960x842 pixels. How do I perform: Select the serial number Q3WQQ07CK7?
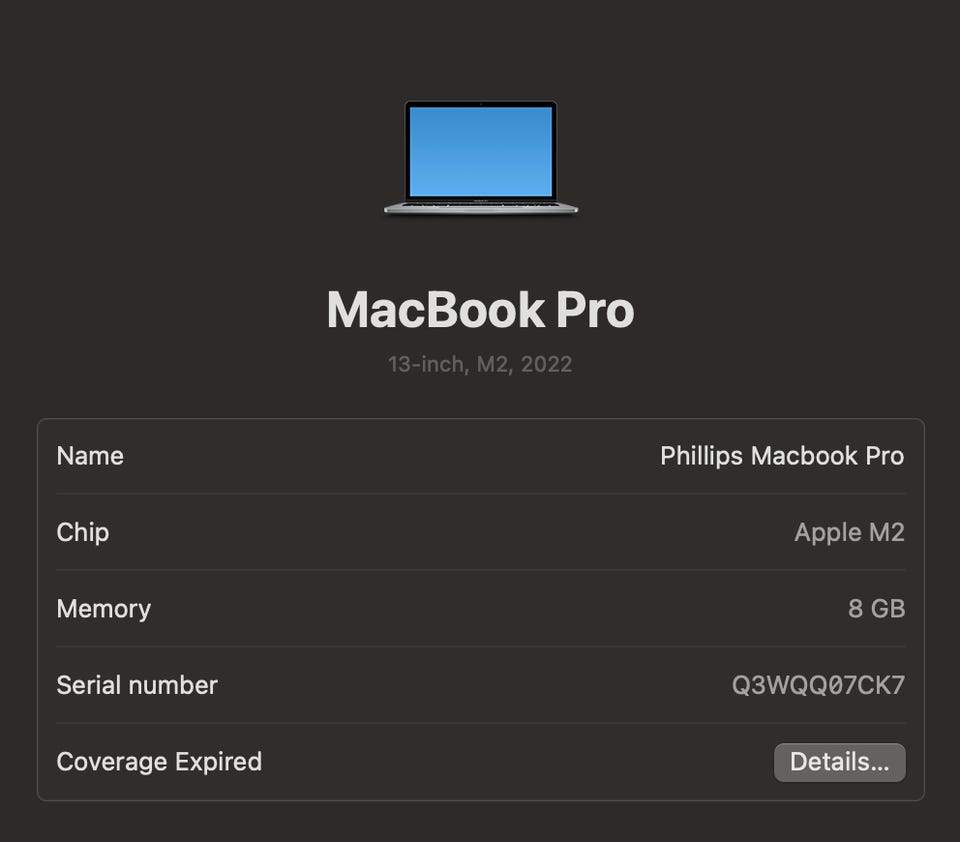click(x=818, y=685)
